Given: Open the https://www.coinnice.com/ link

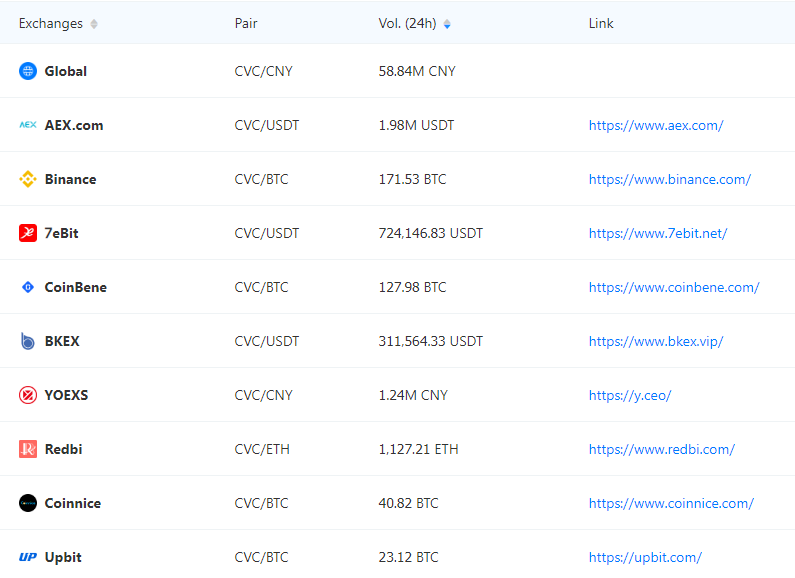Looking at the screenshot, I should (x=671, y=503).
